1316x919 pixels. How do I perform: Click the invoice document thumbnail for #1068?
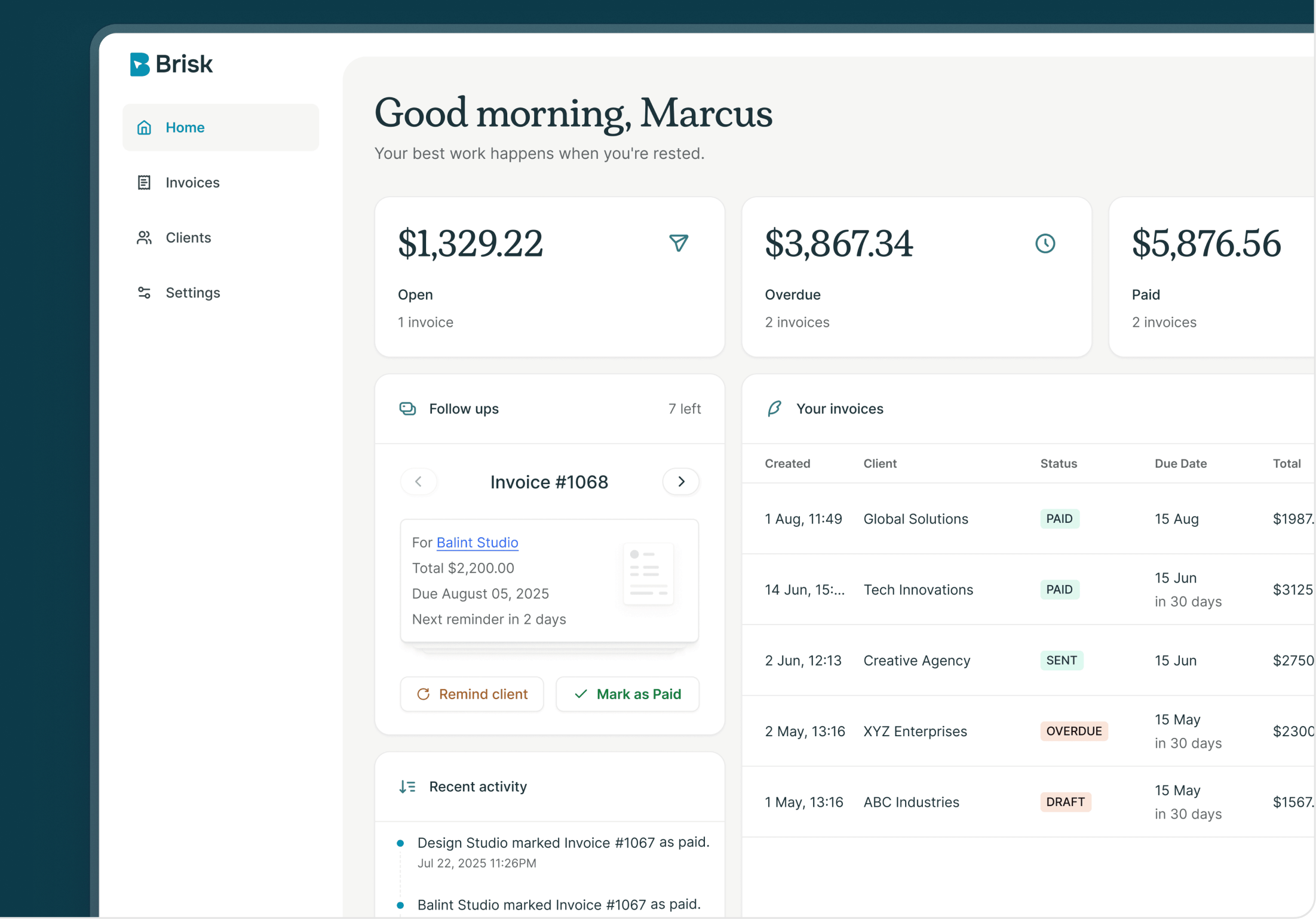pos(648,574)
